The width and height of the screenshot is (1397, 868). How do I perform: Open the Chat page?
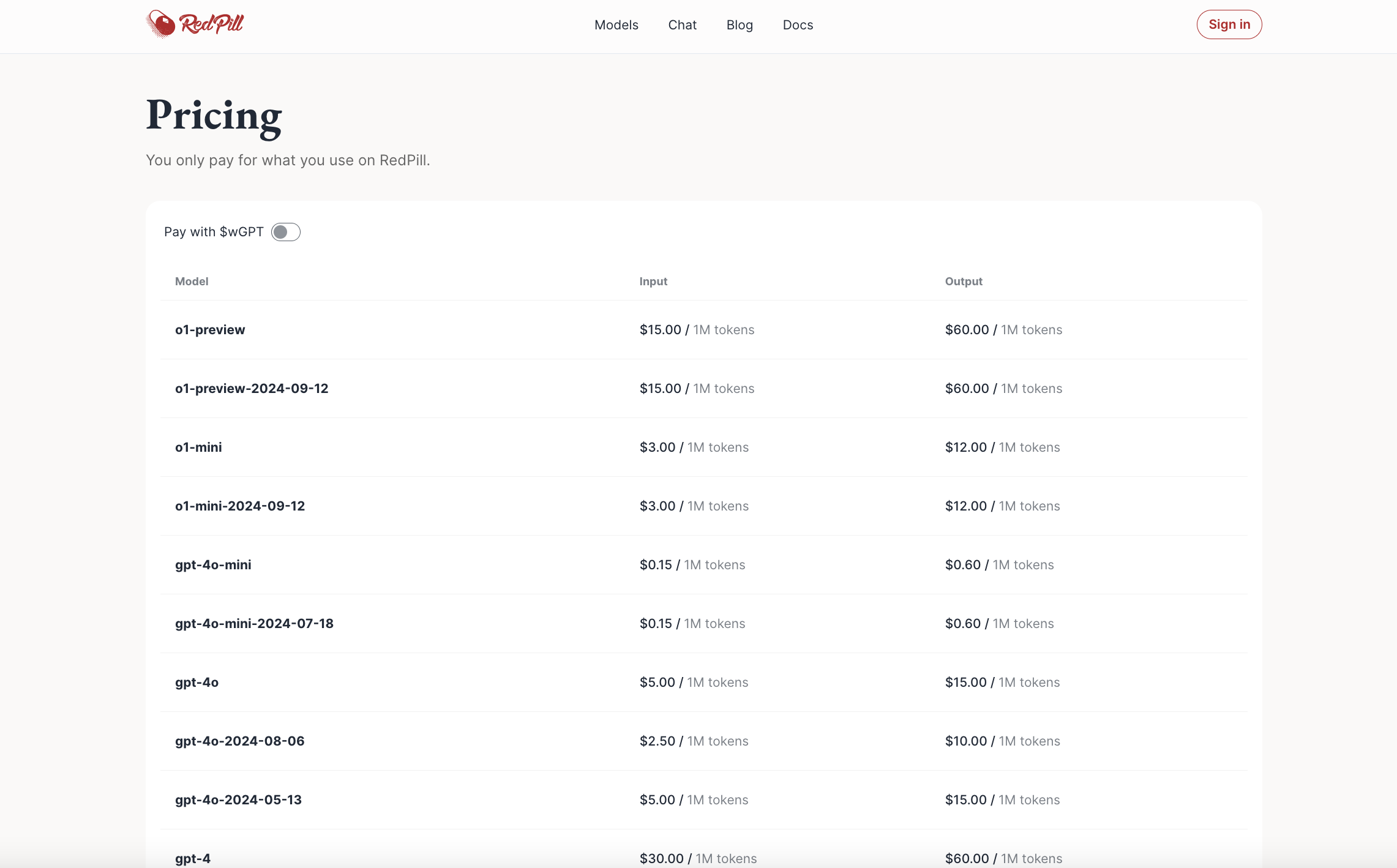point(682,25)
